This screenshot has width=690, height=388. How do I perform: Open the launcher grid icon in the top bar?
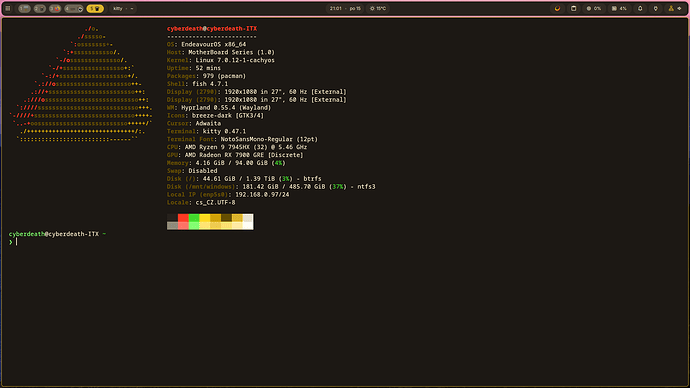click(7, 8)
